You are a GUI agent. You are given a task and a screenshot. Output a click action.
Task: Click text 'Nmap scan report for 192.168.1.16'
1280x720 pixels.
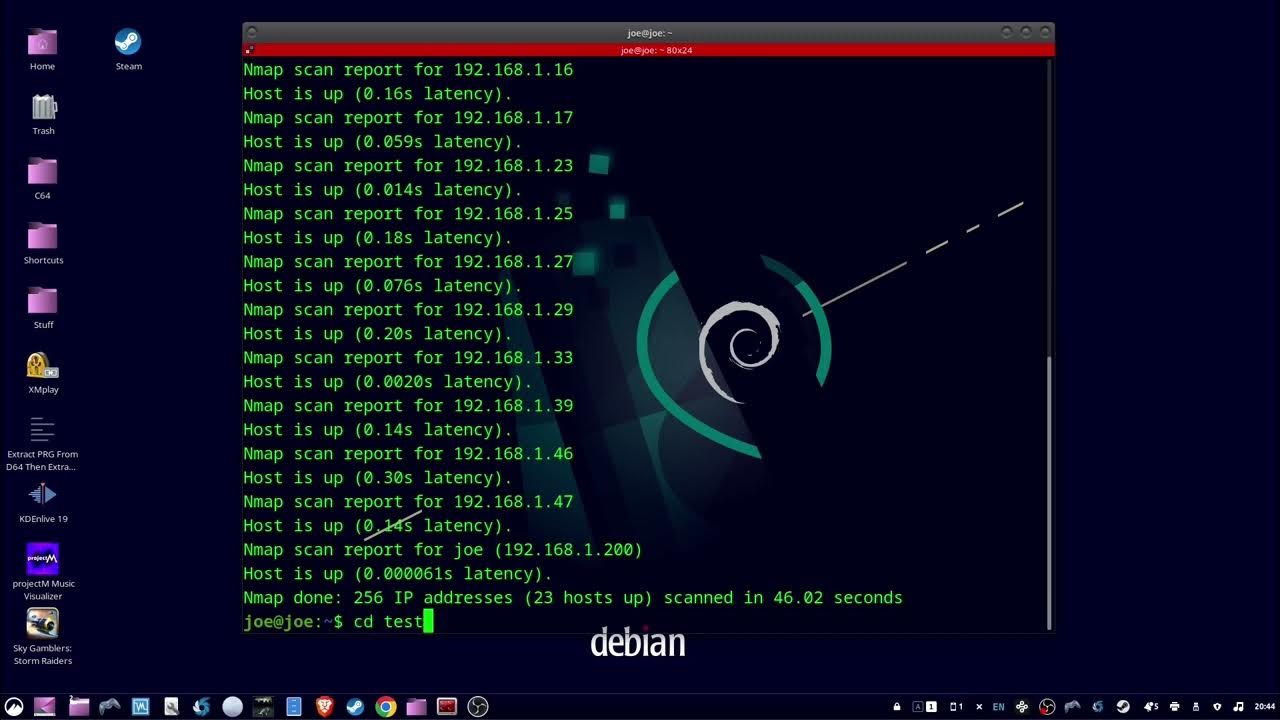(408, 70)
